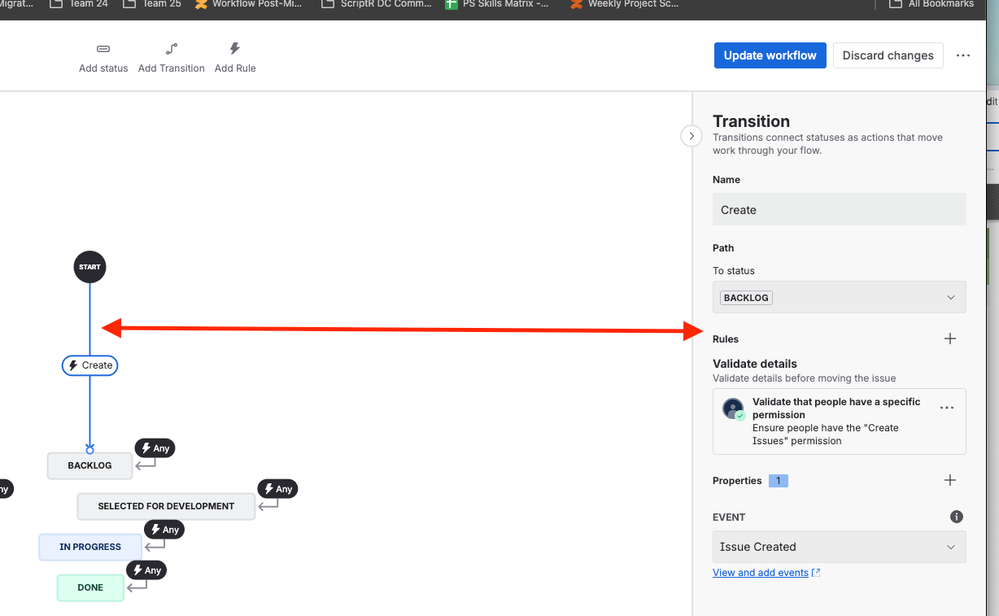
Task: Add a new rule with the plus icon
Action: [x=950, y=338]
